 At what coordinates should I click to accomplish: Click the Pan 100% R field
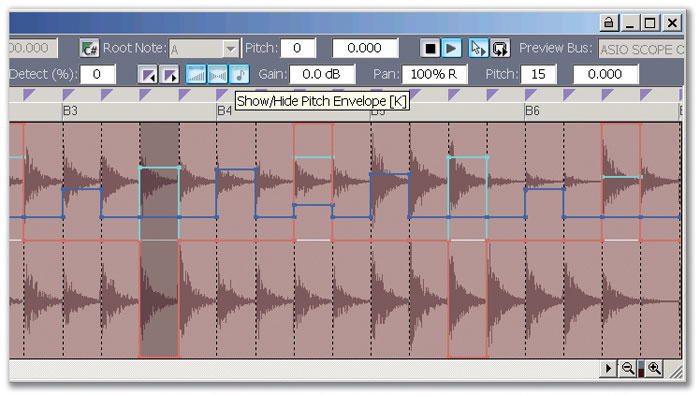point(434,74)
